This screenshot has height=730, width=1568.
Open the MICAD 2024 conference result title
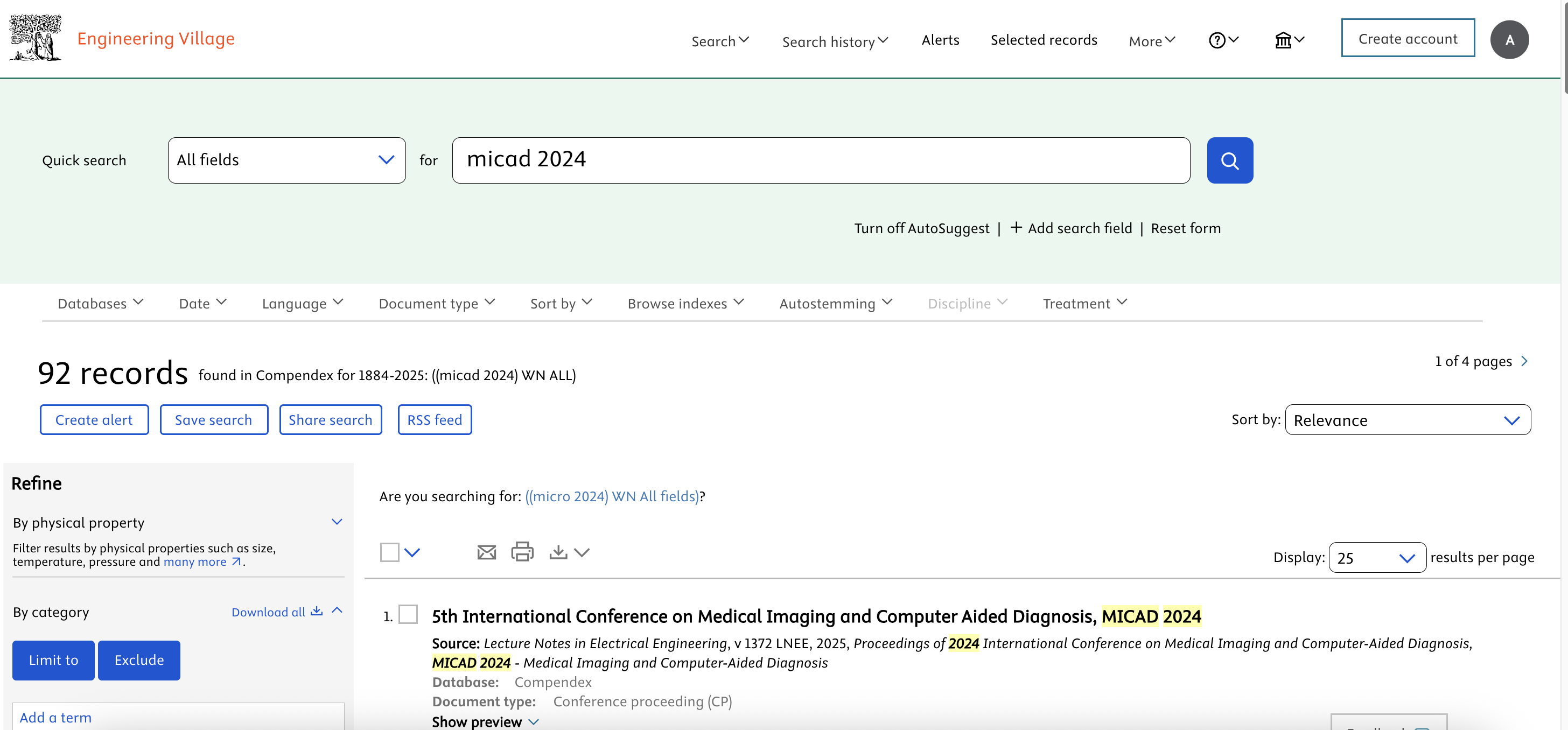816,616
